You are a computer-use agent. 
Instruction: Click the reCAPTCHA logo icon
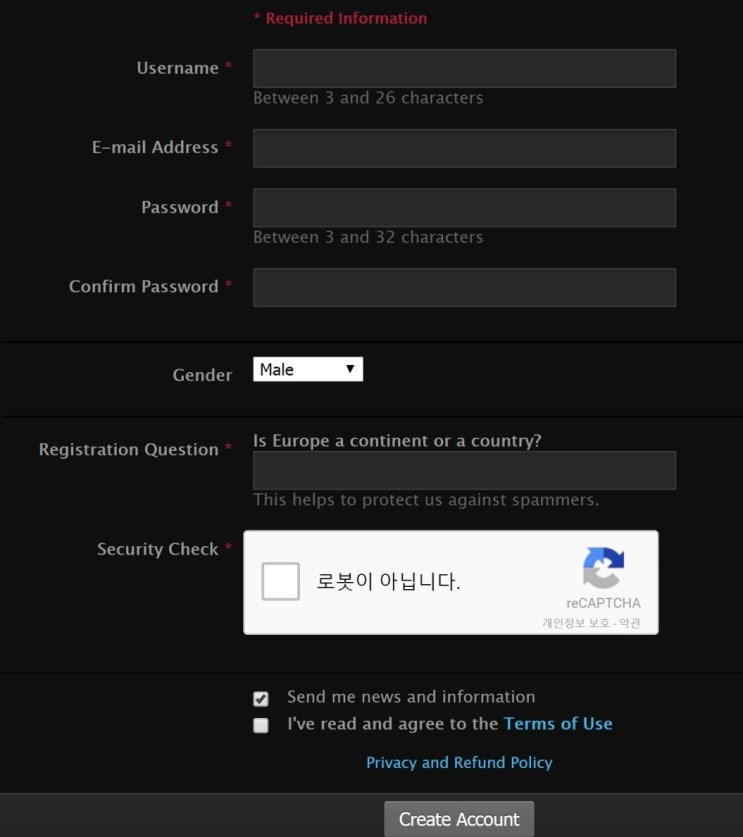coord(603,567)
